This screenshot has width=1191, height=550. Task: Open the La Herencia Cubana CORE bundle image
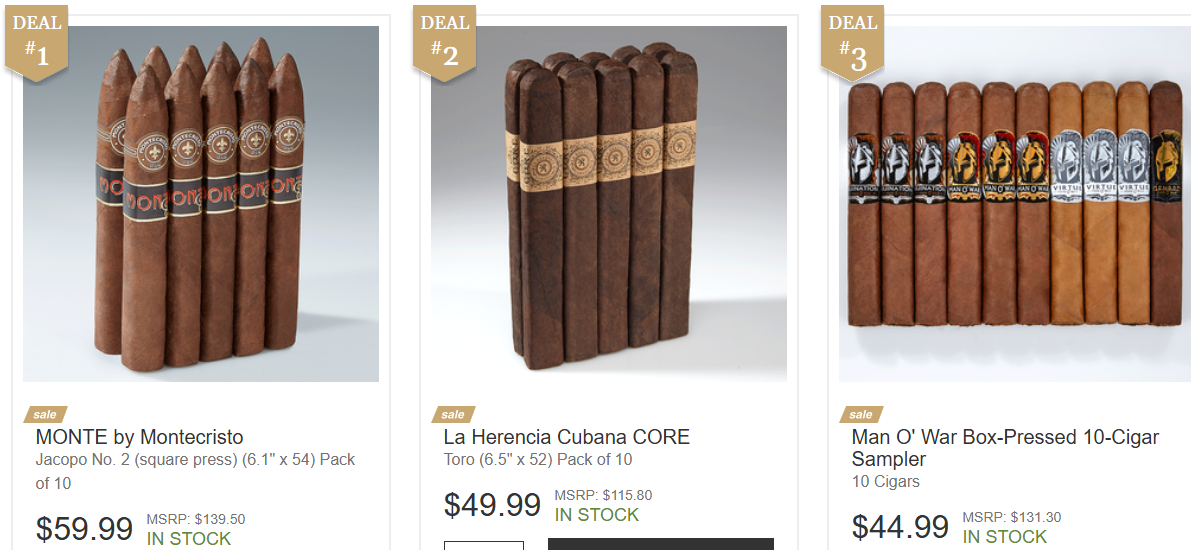tap(608, 204)
